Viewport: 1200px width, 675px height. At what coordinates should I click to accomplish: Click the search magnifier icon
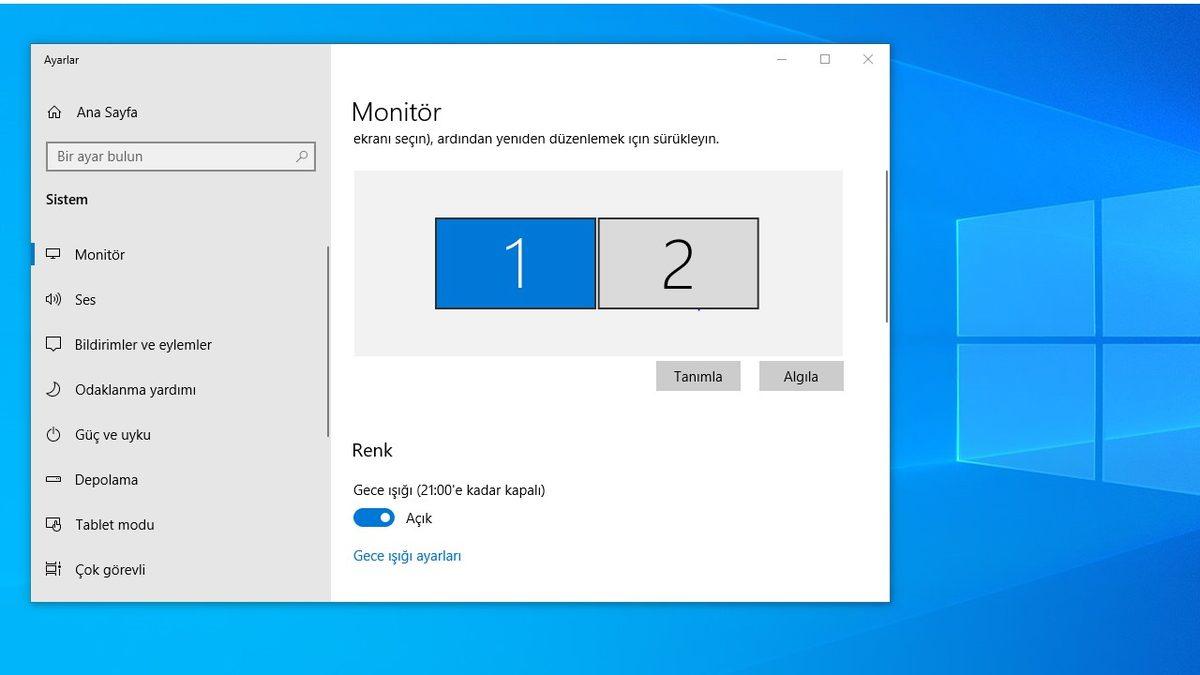click(301, 156)
